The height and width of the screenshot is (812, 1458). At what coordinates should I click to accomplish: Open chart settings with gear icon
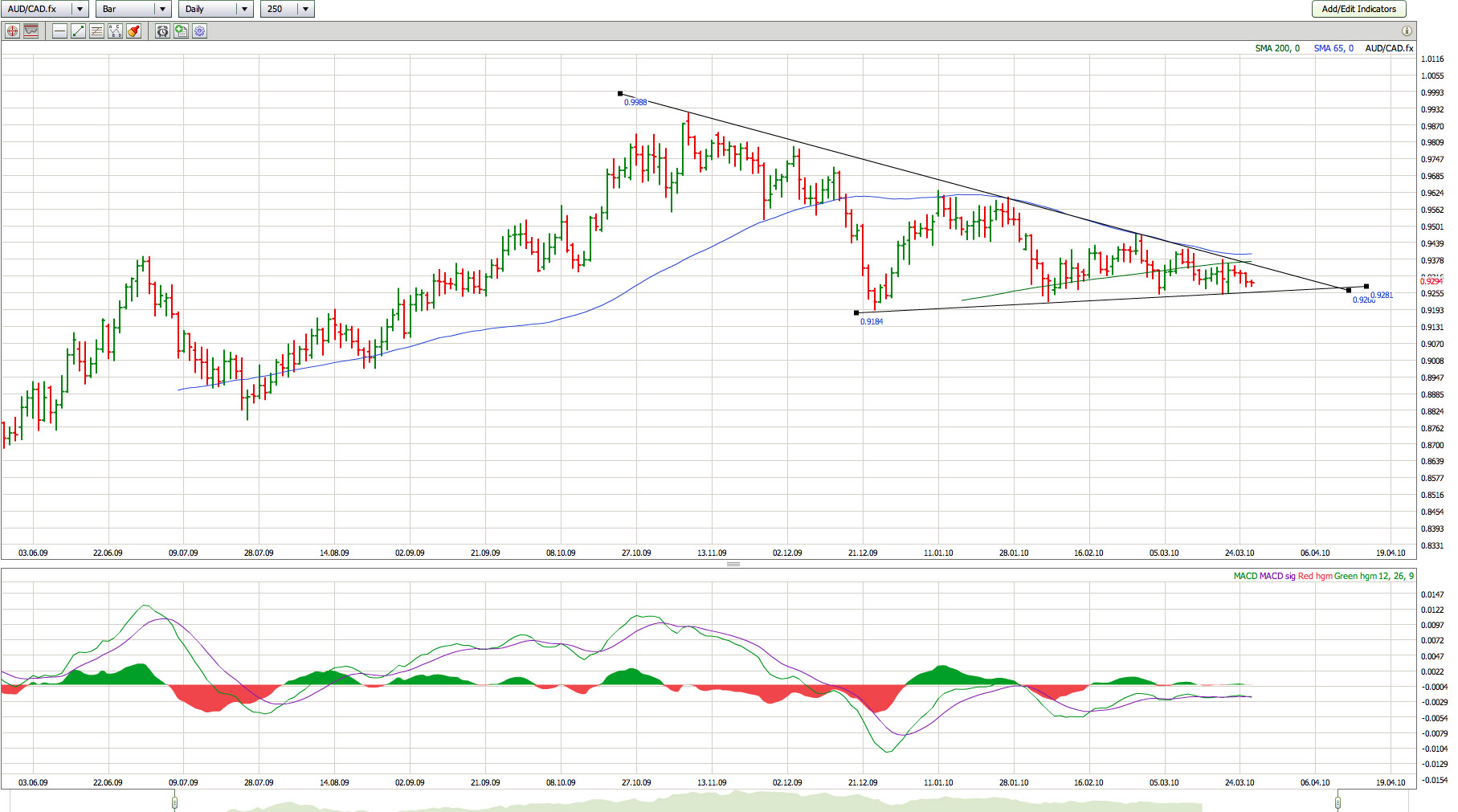pos(199,31)
